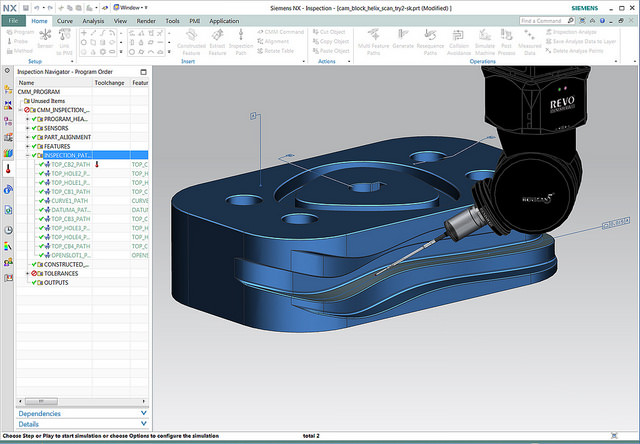
Task: Open the Window dropdown in title bar
Action: point(130,8)
